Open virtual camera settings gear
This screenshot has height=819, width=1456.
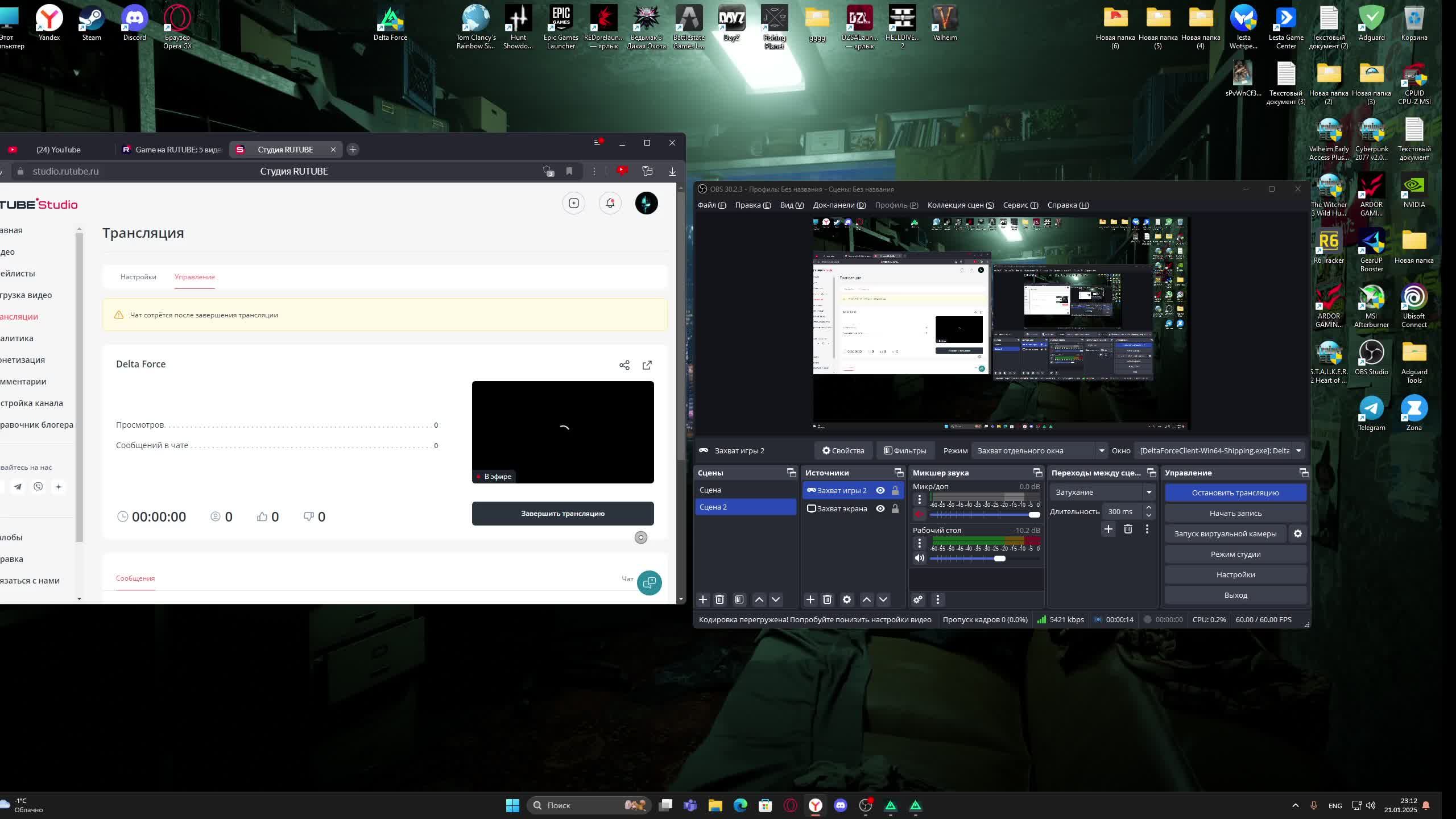pos(1298,534)
